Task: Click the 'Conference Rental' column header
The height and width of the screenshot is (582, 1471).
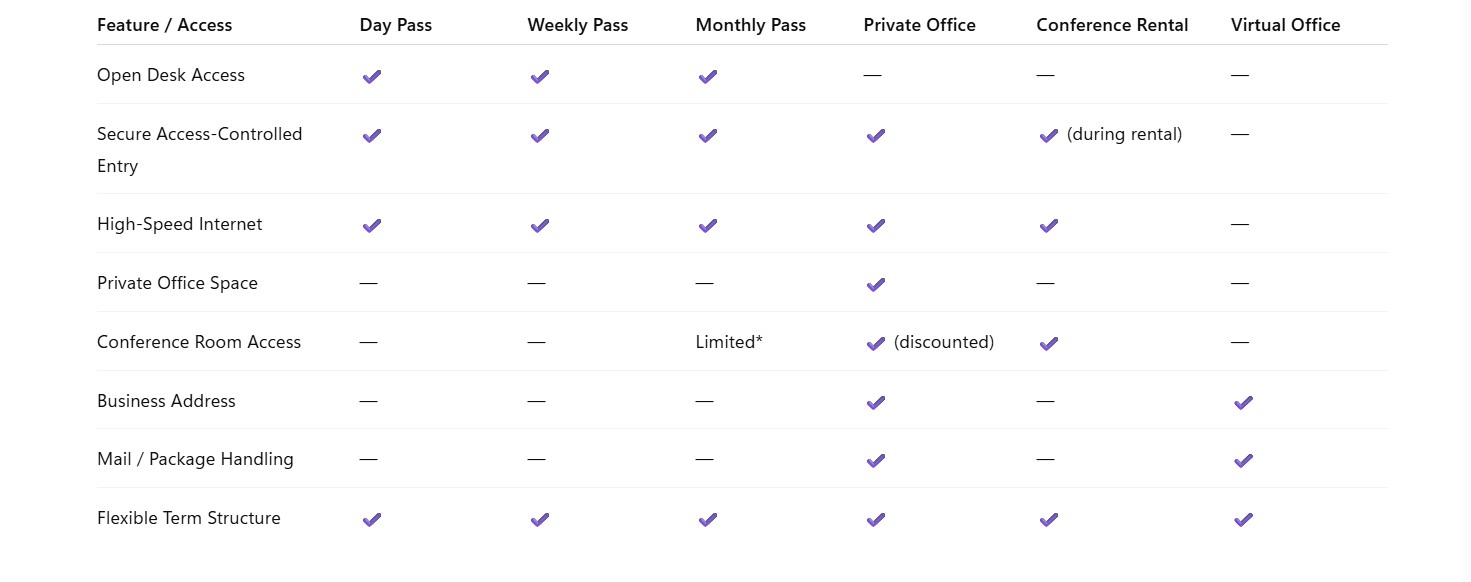Action: pos(1112,25)
